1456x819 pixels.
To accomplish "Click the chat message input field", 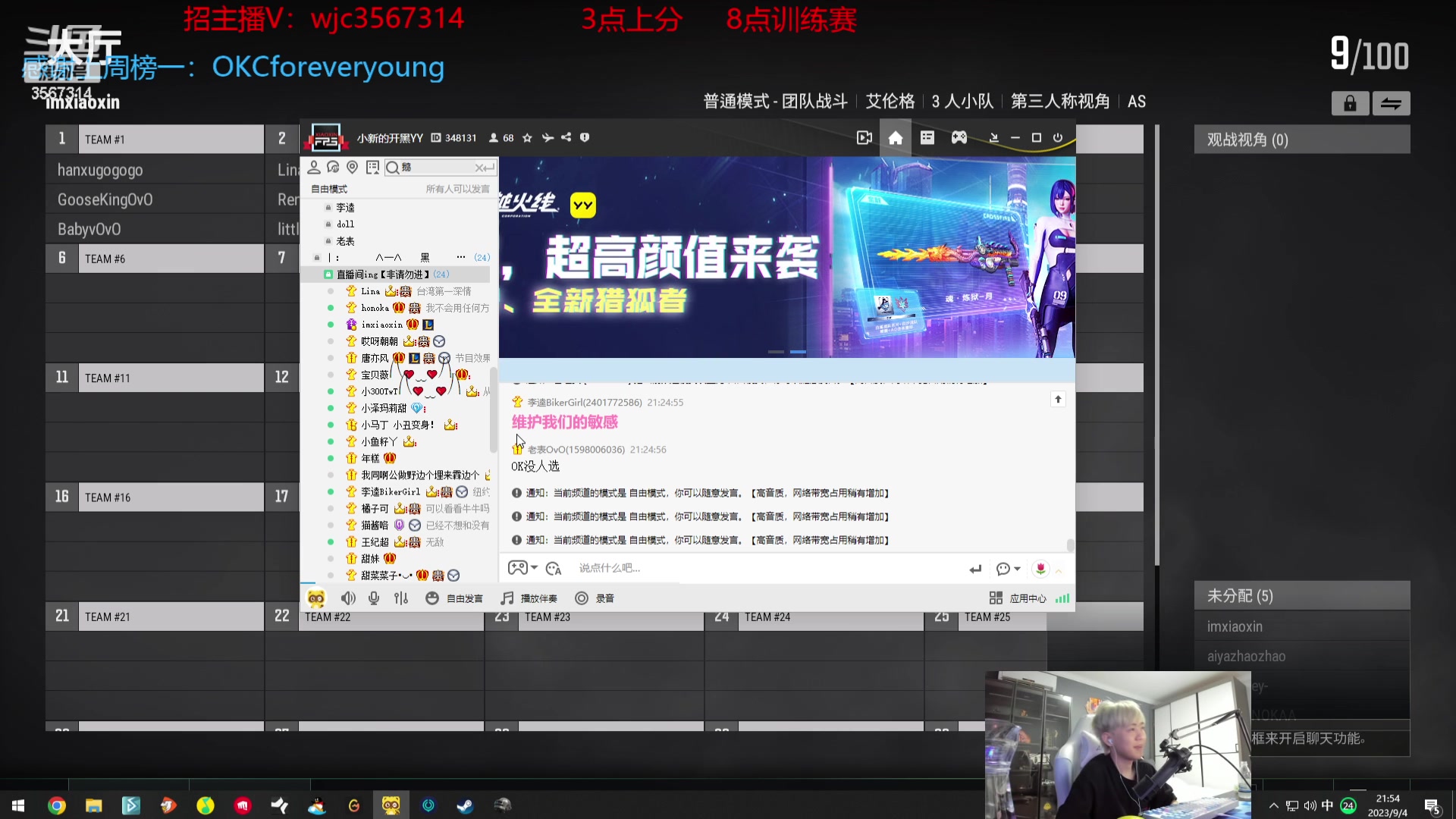I will click(766, 568).
